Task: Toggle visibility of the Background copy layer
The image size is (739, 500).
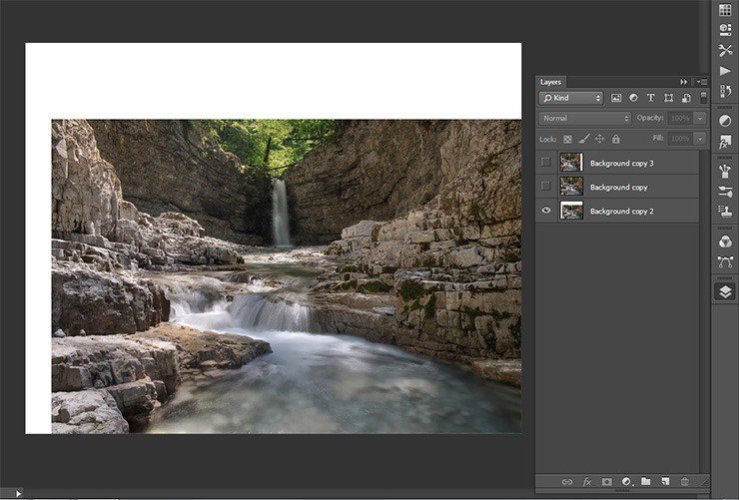Action: point(545,186)
